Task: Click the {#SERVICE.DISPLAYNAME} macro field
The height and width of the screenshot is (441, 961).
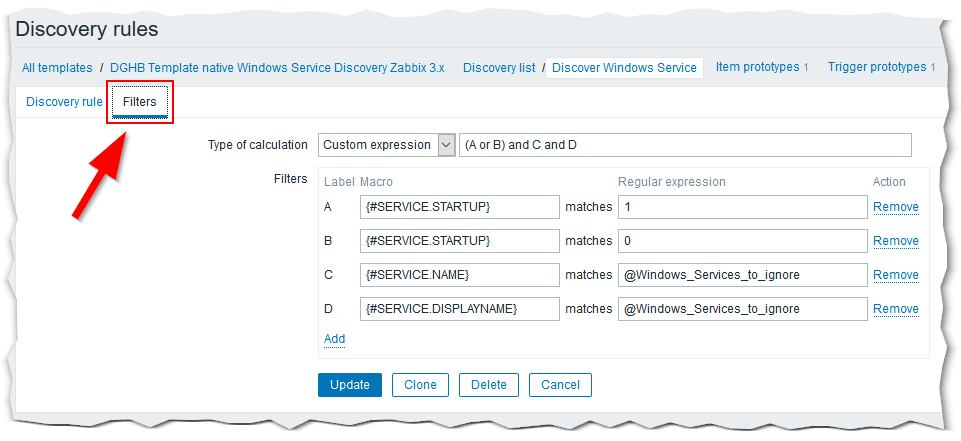Action: [459, 309]
